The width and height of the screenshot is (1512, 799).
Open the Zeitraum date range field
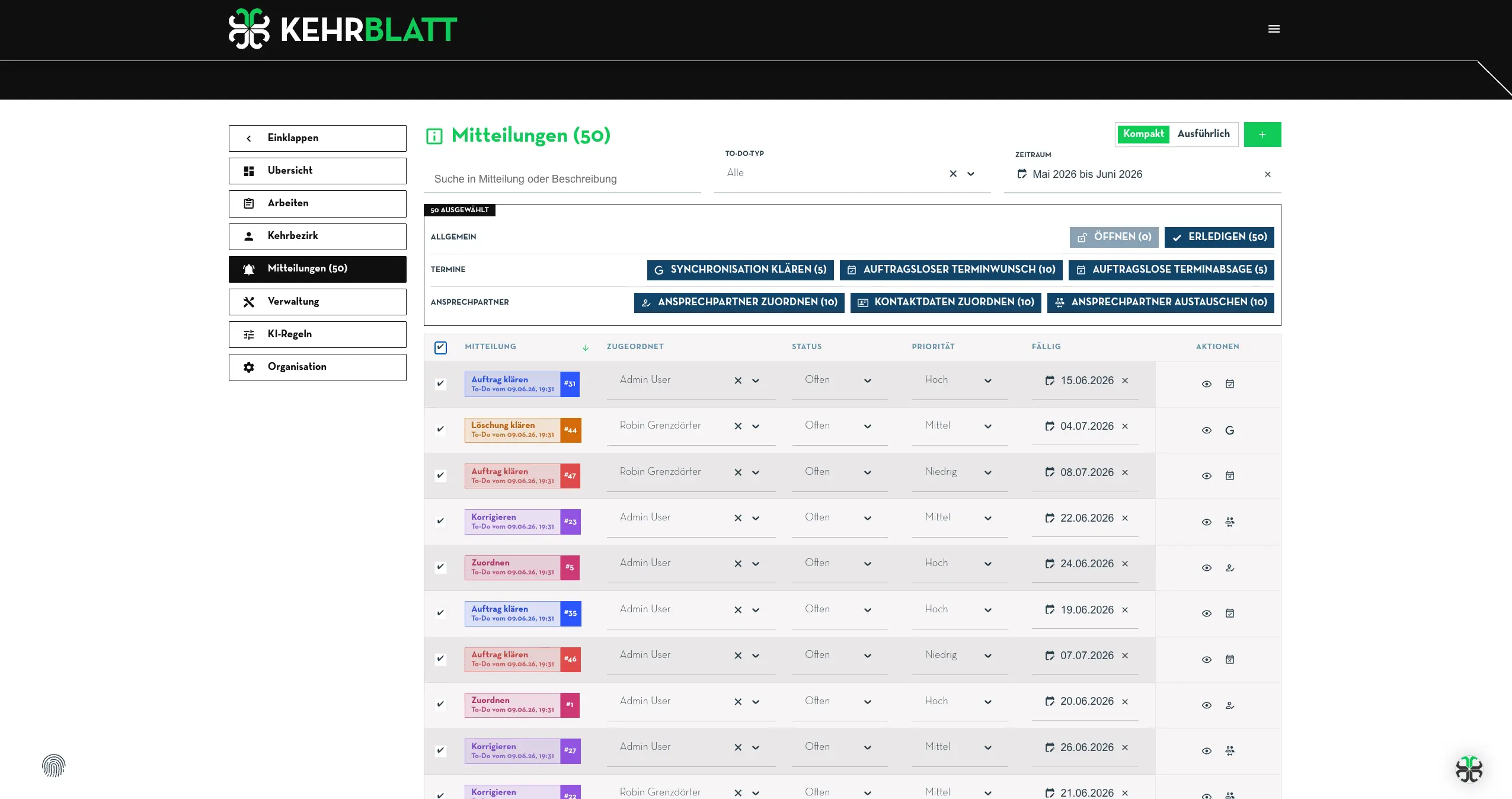tap(1142, 174)
